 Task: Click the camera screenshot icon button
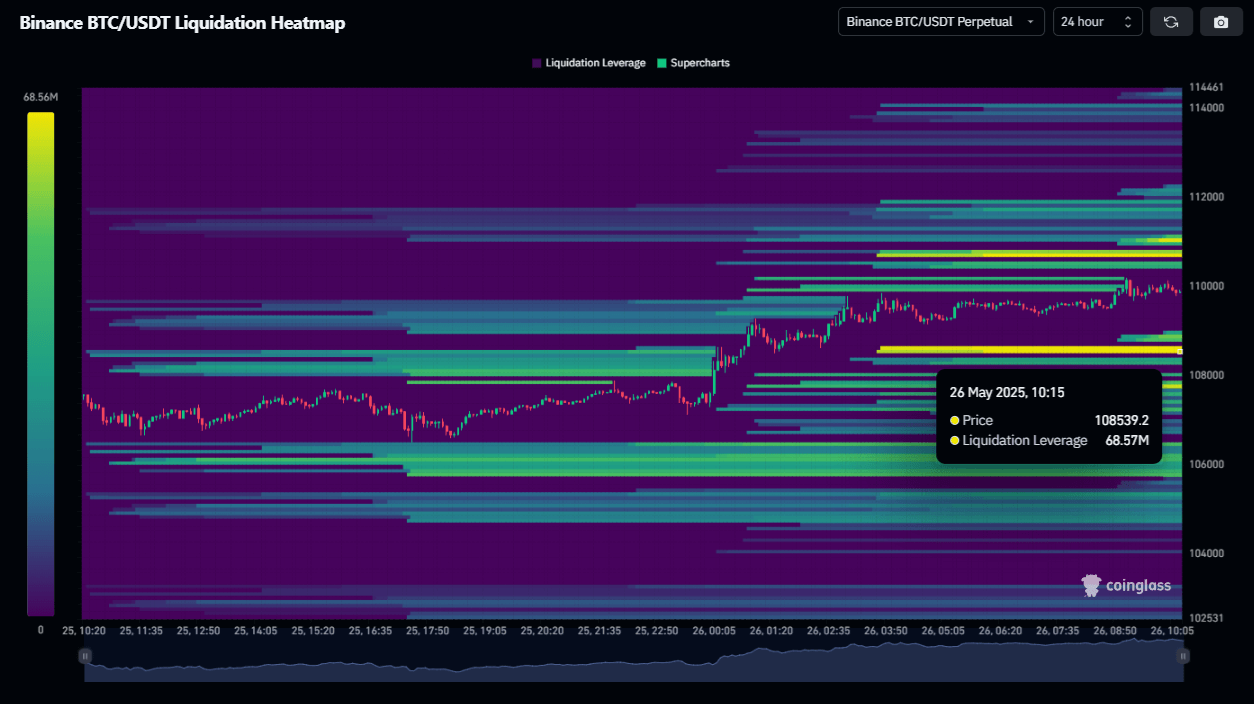click(x=1221, y=22)
